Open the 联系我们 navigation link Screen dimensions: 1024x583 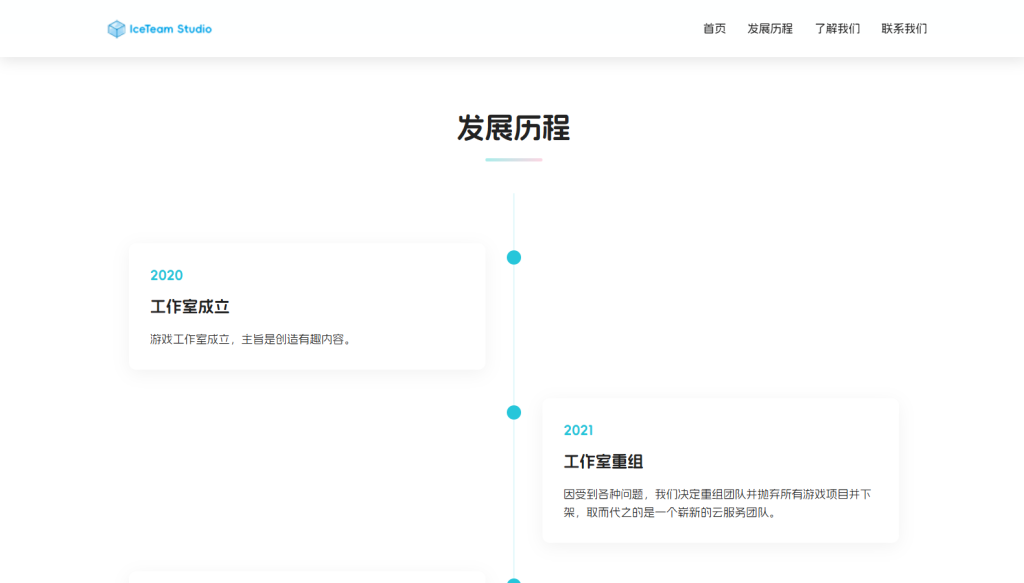tap(904, 29)
